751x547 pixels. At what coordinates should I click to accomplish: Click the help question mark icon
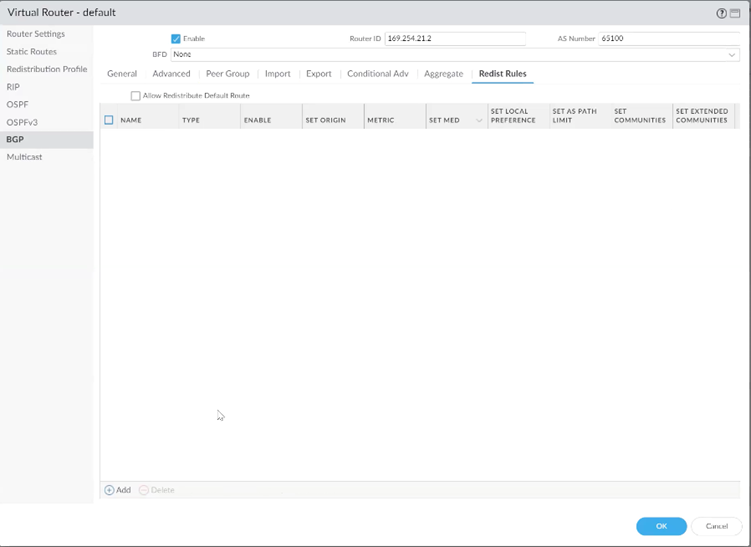722,13
